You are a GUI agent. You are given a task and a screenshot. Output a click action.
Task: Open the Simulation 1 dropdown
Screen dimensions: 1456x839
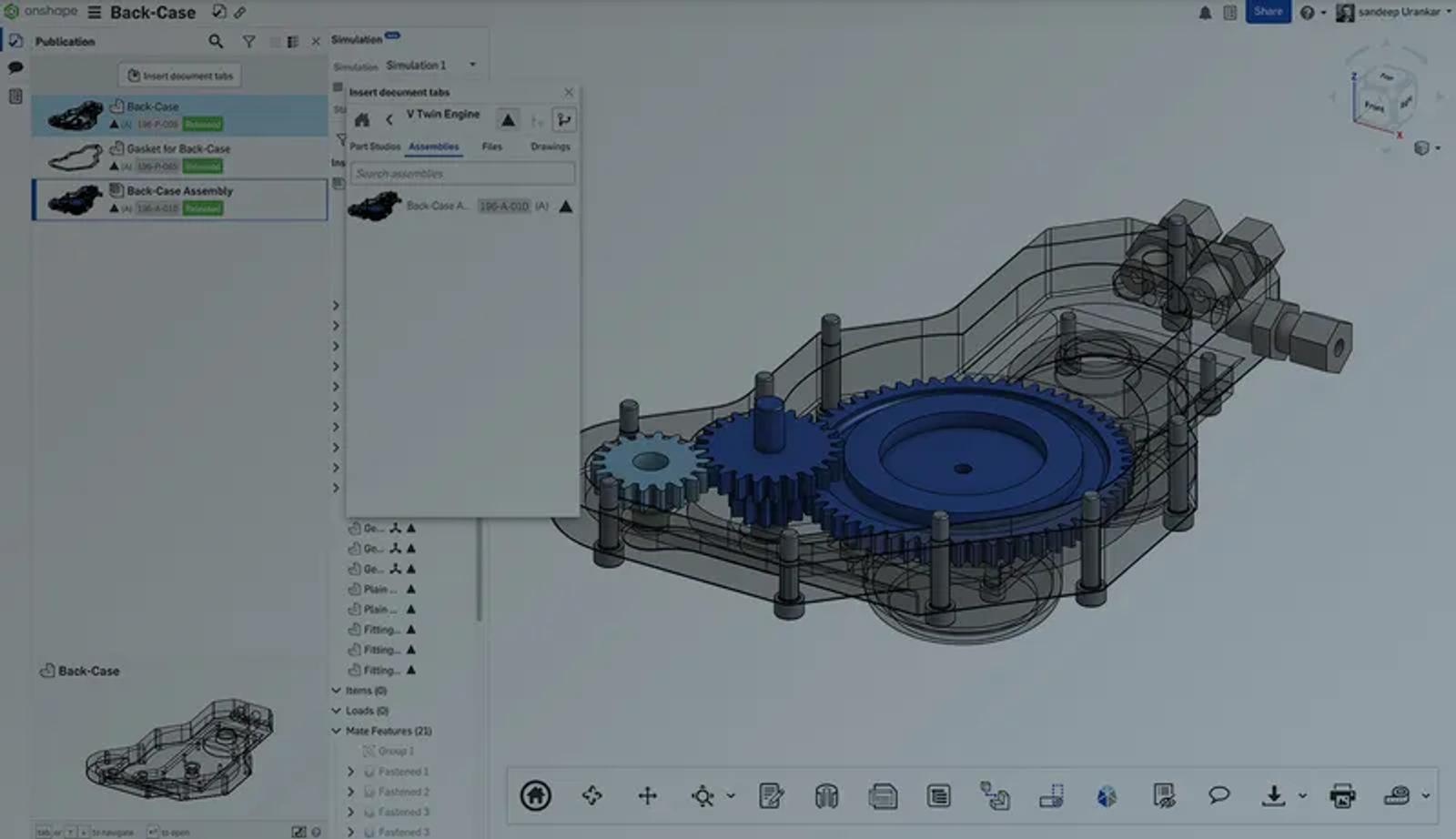click(x=472, y=66)
